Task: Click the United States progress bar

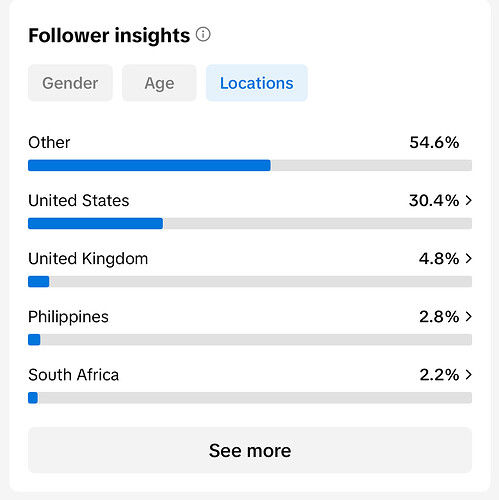Action: point(250,223)
